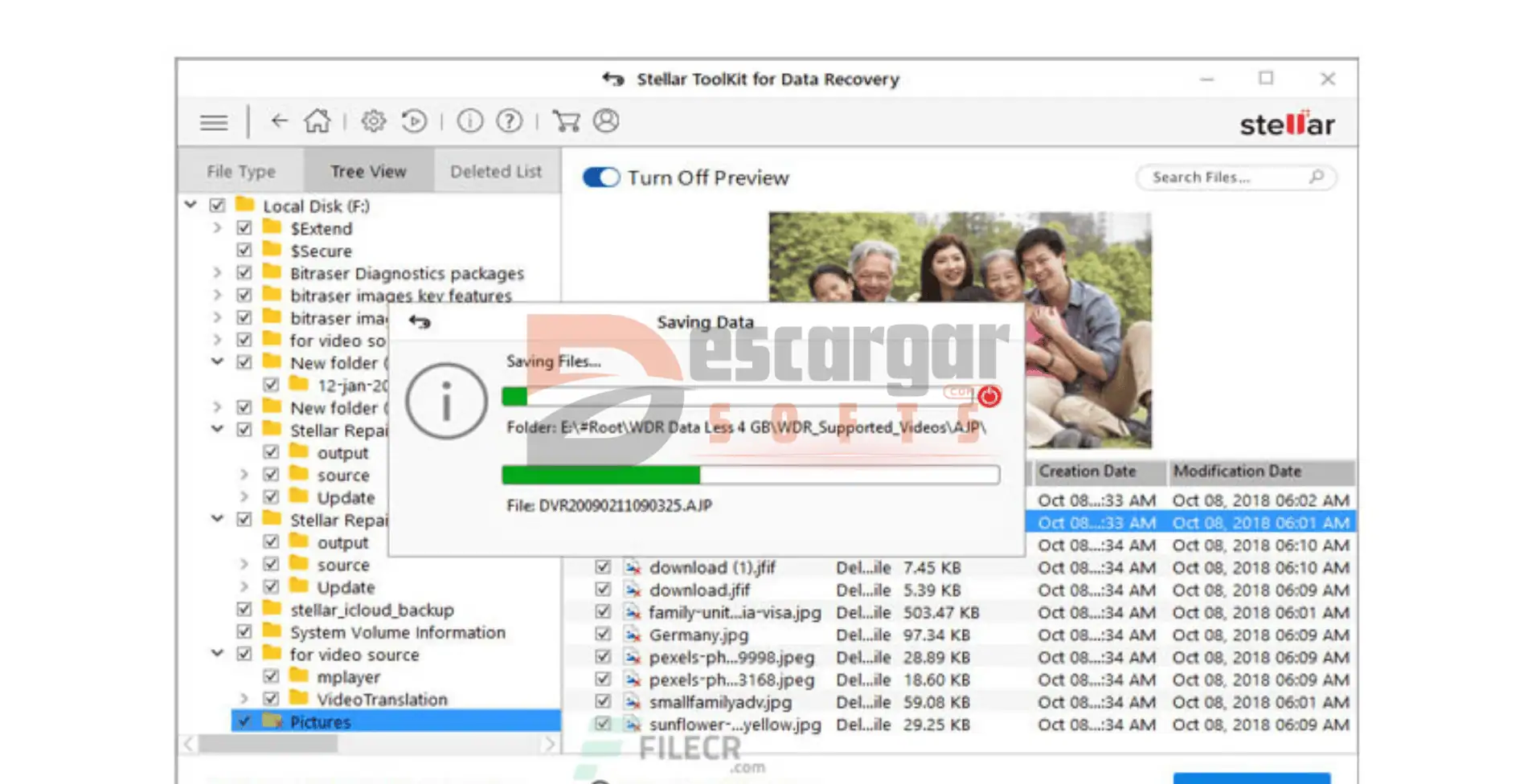The width and height of the screenshot is (1536, 784).
Task: Open the hamburger menu in the toolbar
Action: pos(214,122)
